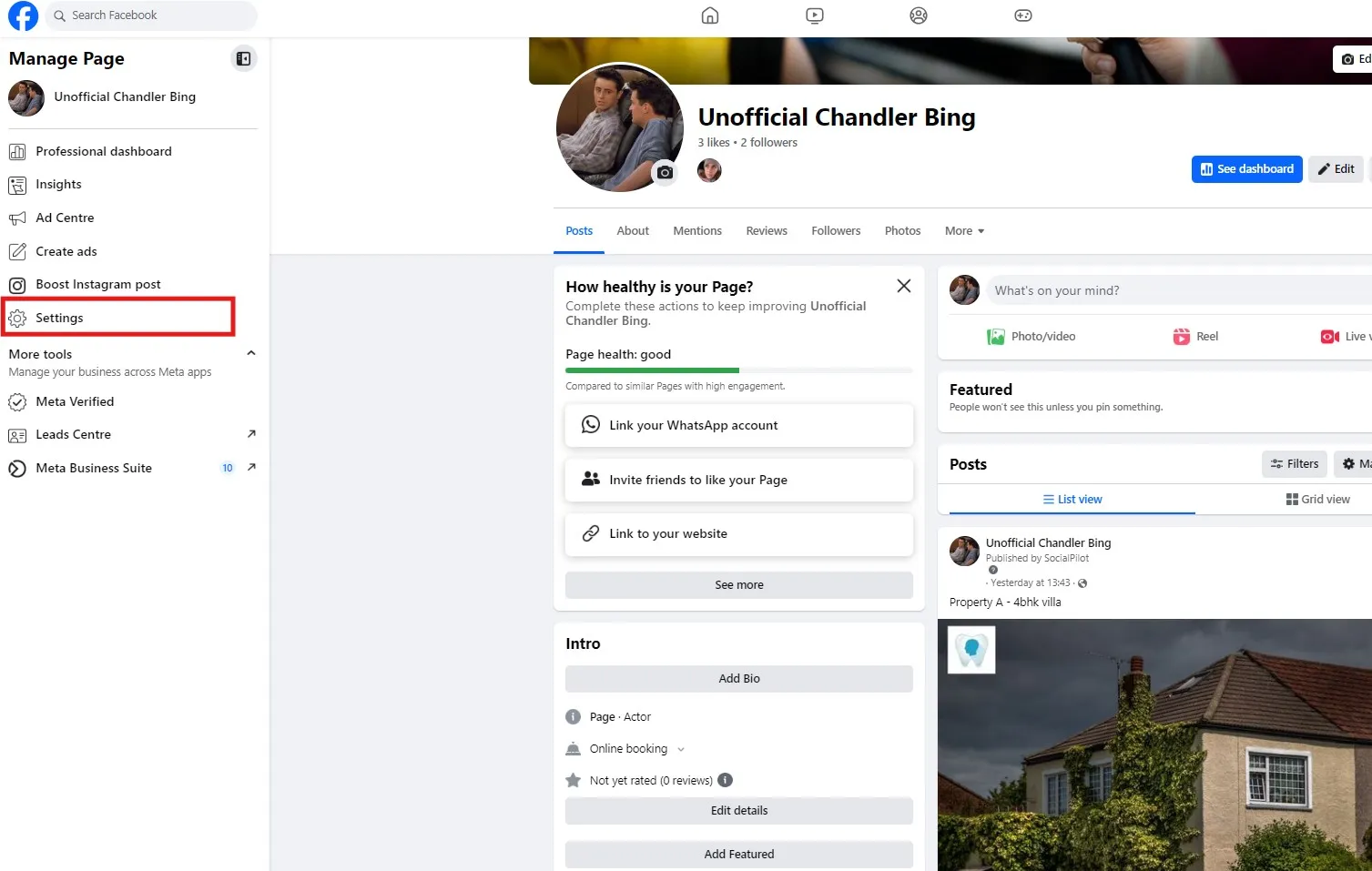Image resolution: width=1372 pixels, height=871 pixels.
Task: Change profile picture using the camera icon
Action: 665,173
